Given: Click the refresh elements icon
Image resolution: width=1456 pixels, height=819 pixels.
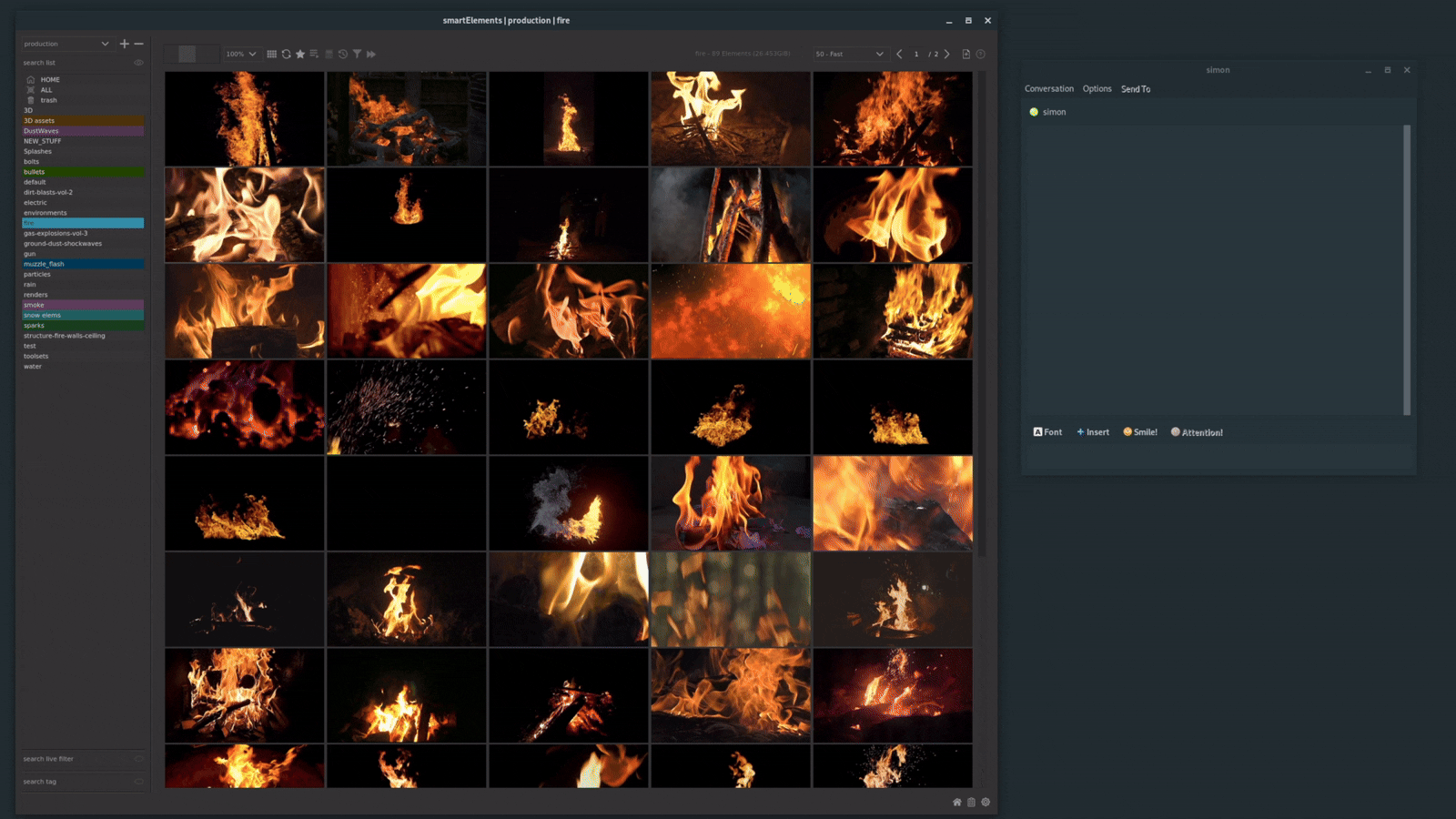Looking at the screenshot, I should coord(287,54).
